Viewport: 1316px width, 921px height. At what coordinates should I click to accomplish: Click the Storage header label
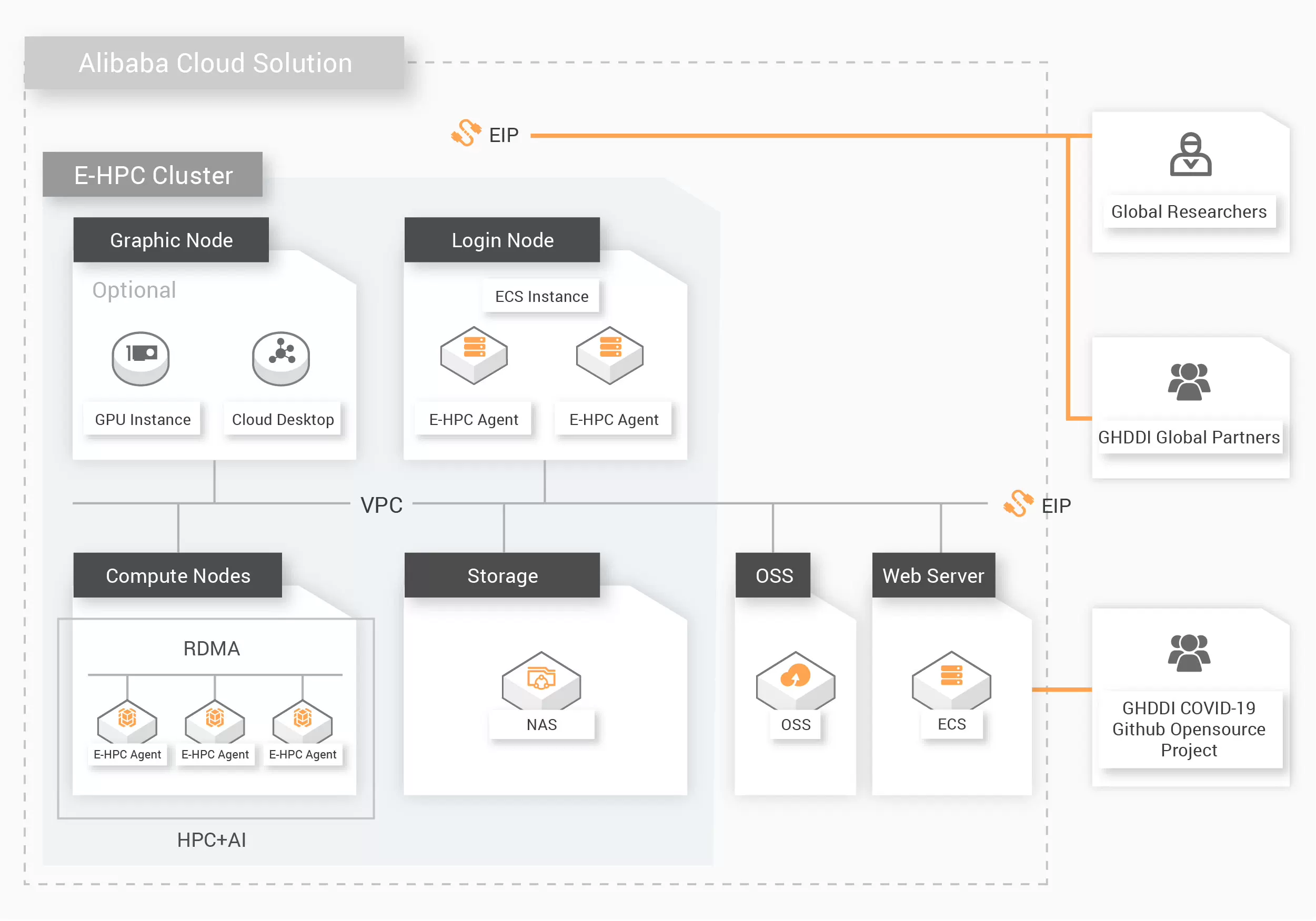pos(502,576)
